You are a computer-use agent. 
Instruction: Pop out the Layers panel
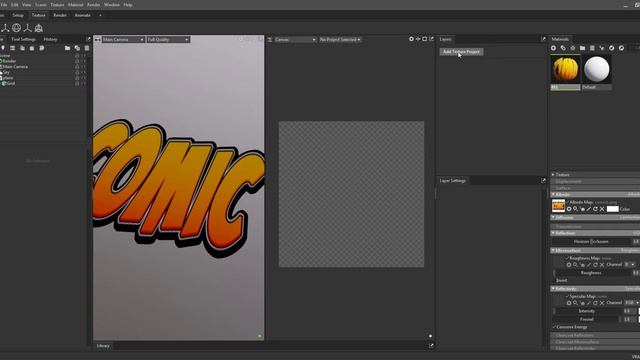[x=543, y=39]
